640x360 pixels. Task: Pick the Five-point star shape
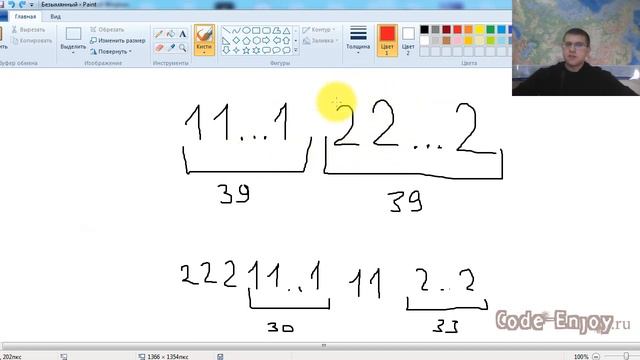tap(246, 50)
